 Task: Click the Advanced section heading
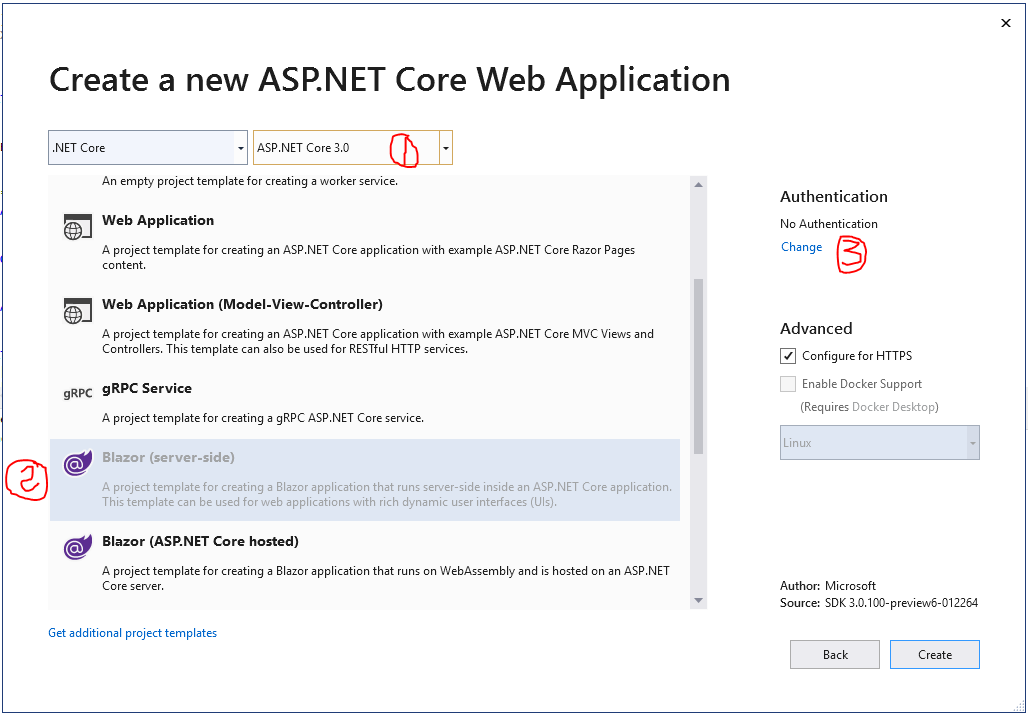pos(816,328)
